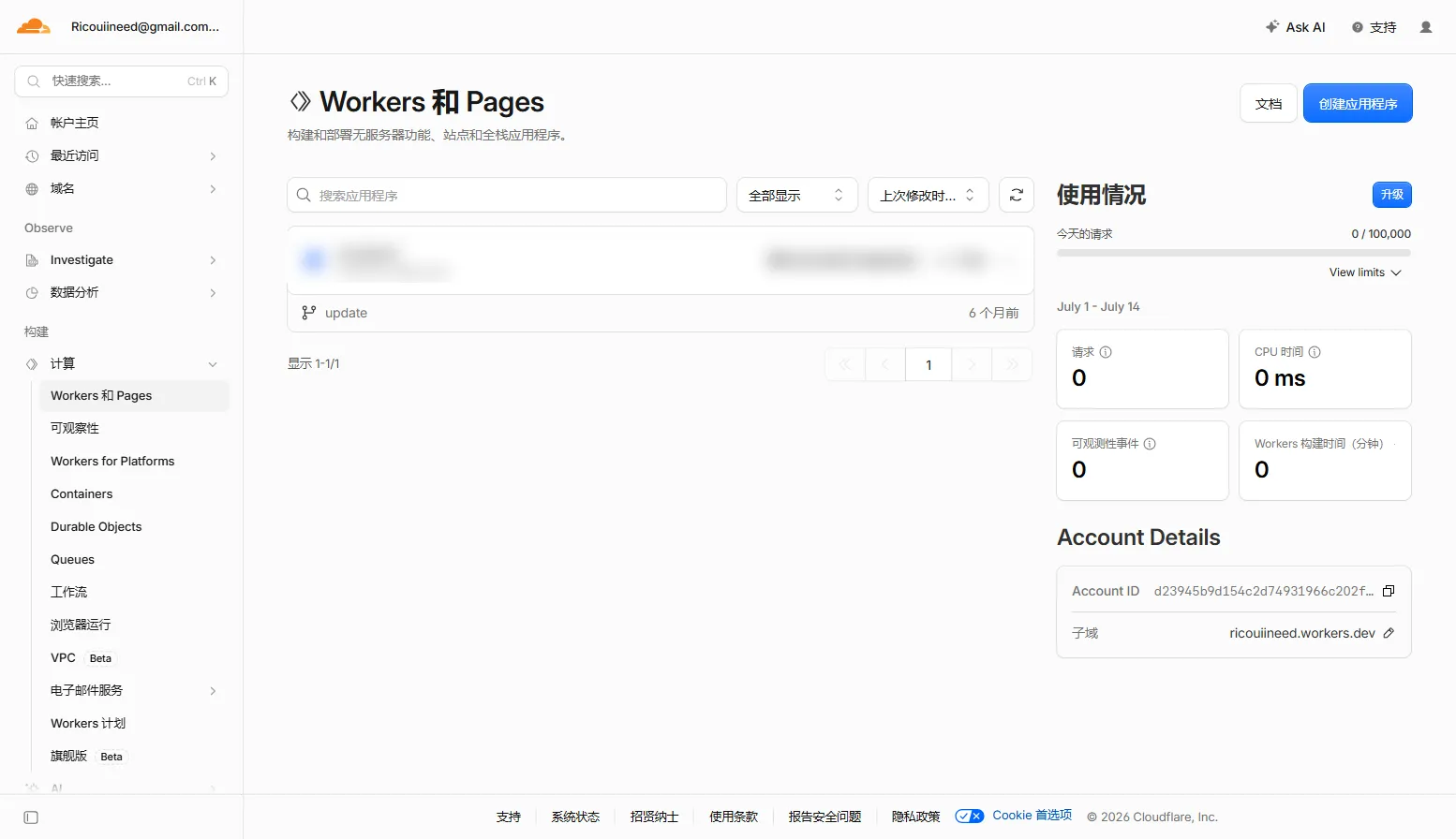Click ricouiineed.workers.dev subdomain text
The image size is (1456, 839).
point(1302,633)
